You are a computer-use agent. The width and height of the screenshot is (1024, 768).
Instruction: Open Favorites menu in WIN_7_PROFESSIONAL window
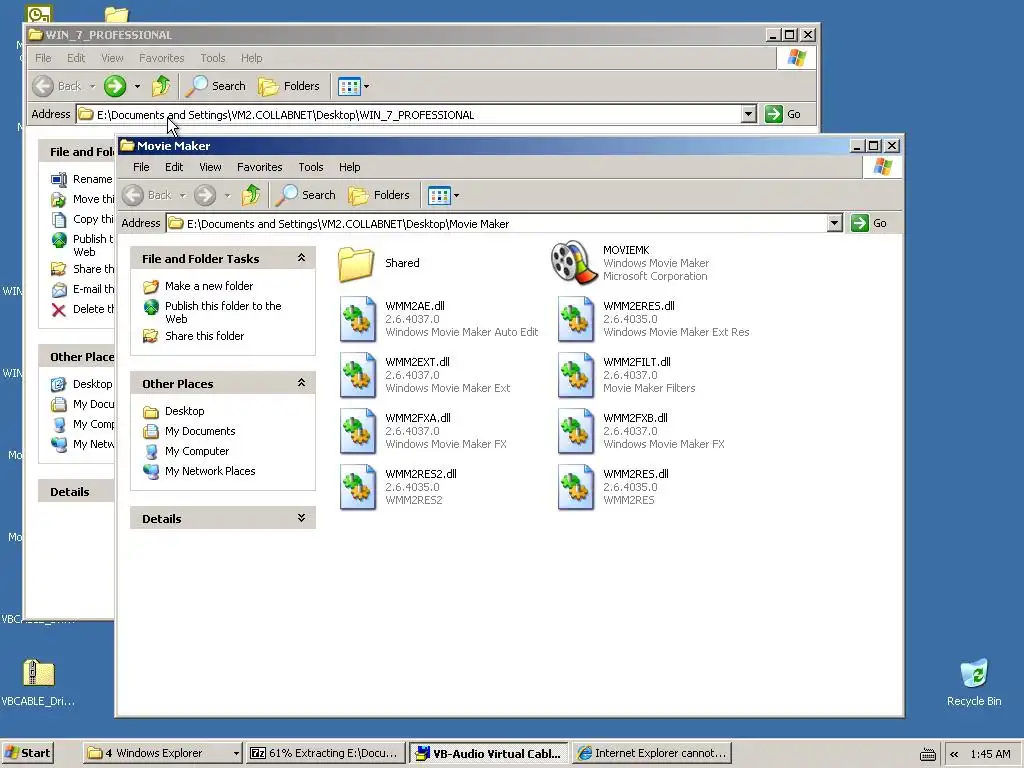[161, 58]
